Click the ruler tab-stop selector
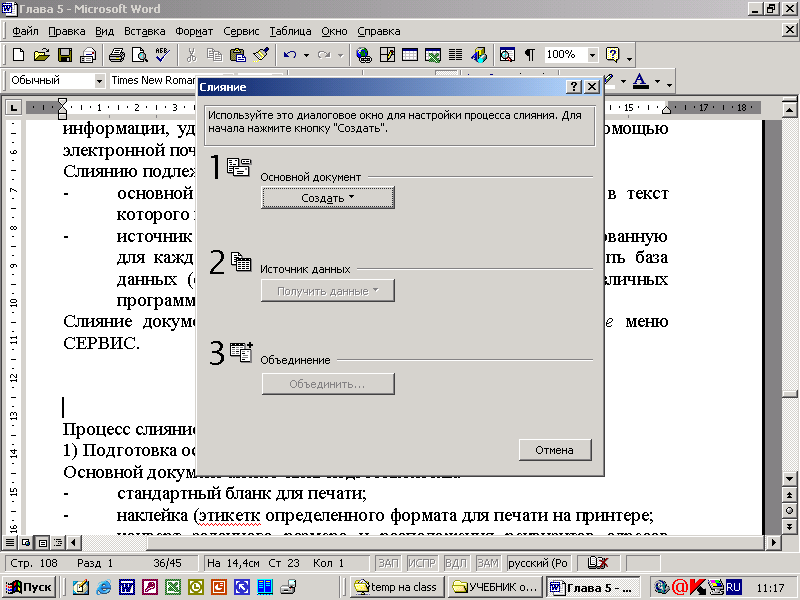 click(13, 108)
